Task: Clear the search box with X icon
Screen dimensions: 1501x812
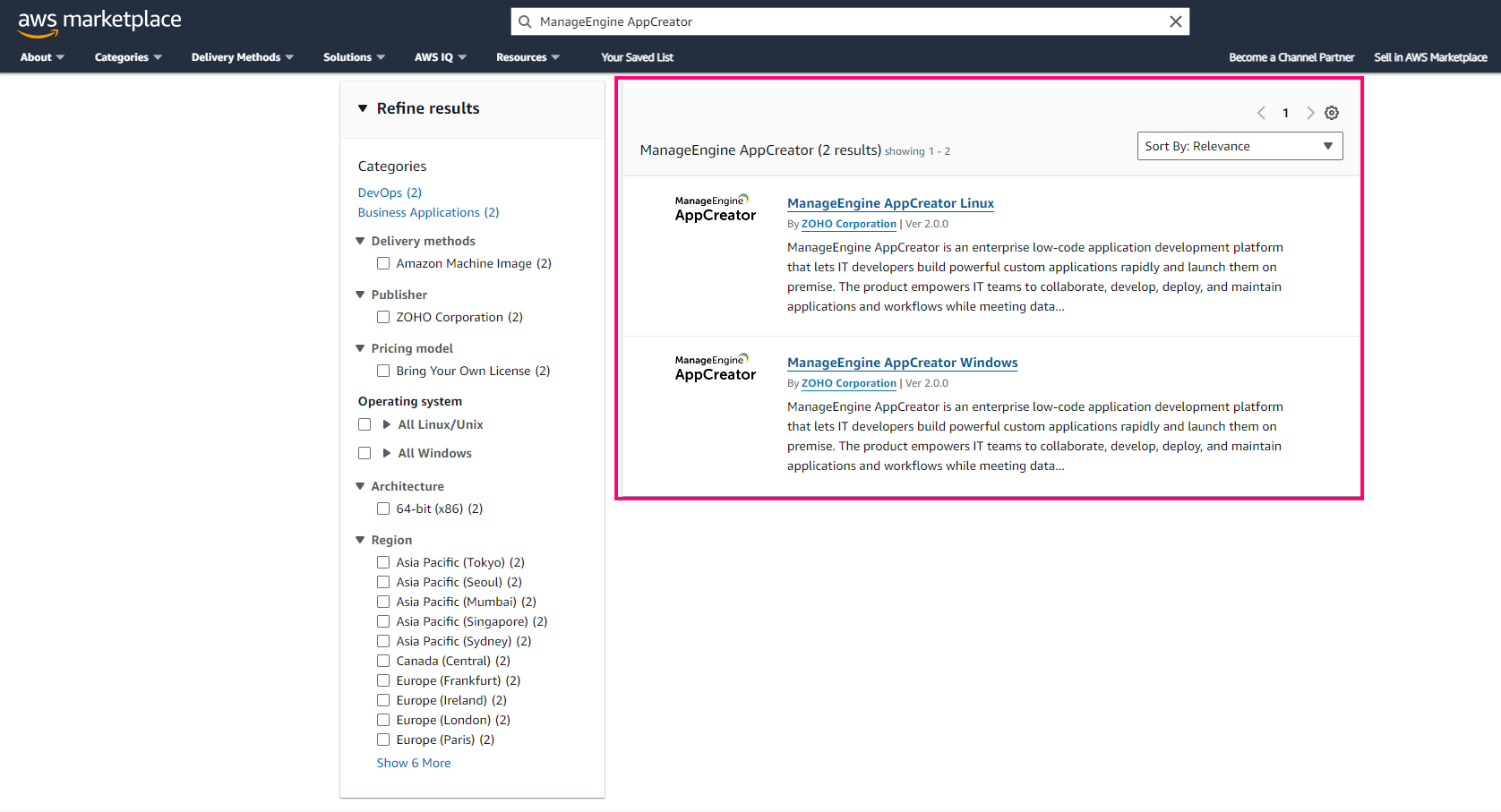Action: pyautogui.click(x=1175, y=21)
